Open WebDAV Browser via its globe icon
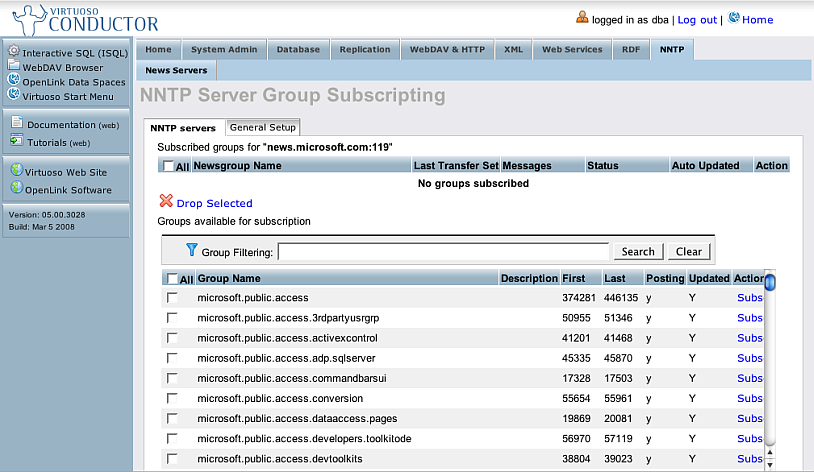The height and width of the screenshot is (472, 814). click(14, 66)
